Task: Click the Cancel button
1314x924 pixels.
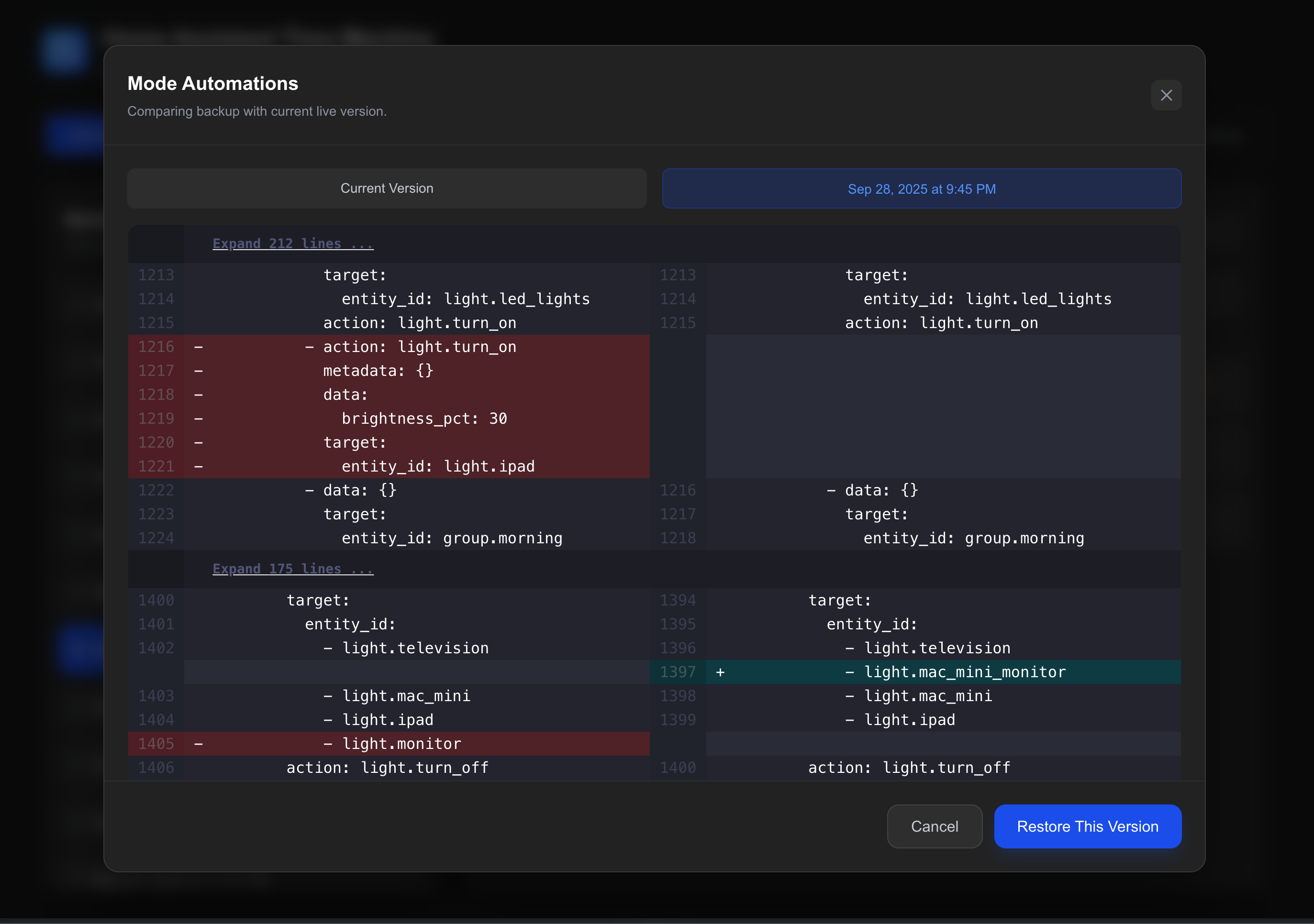Action: (x=934, y=826)
